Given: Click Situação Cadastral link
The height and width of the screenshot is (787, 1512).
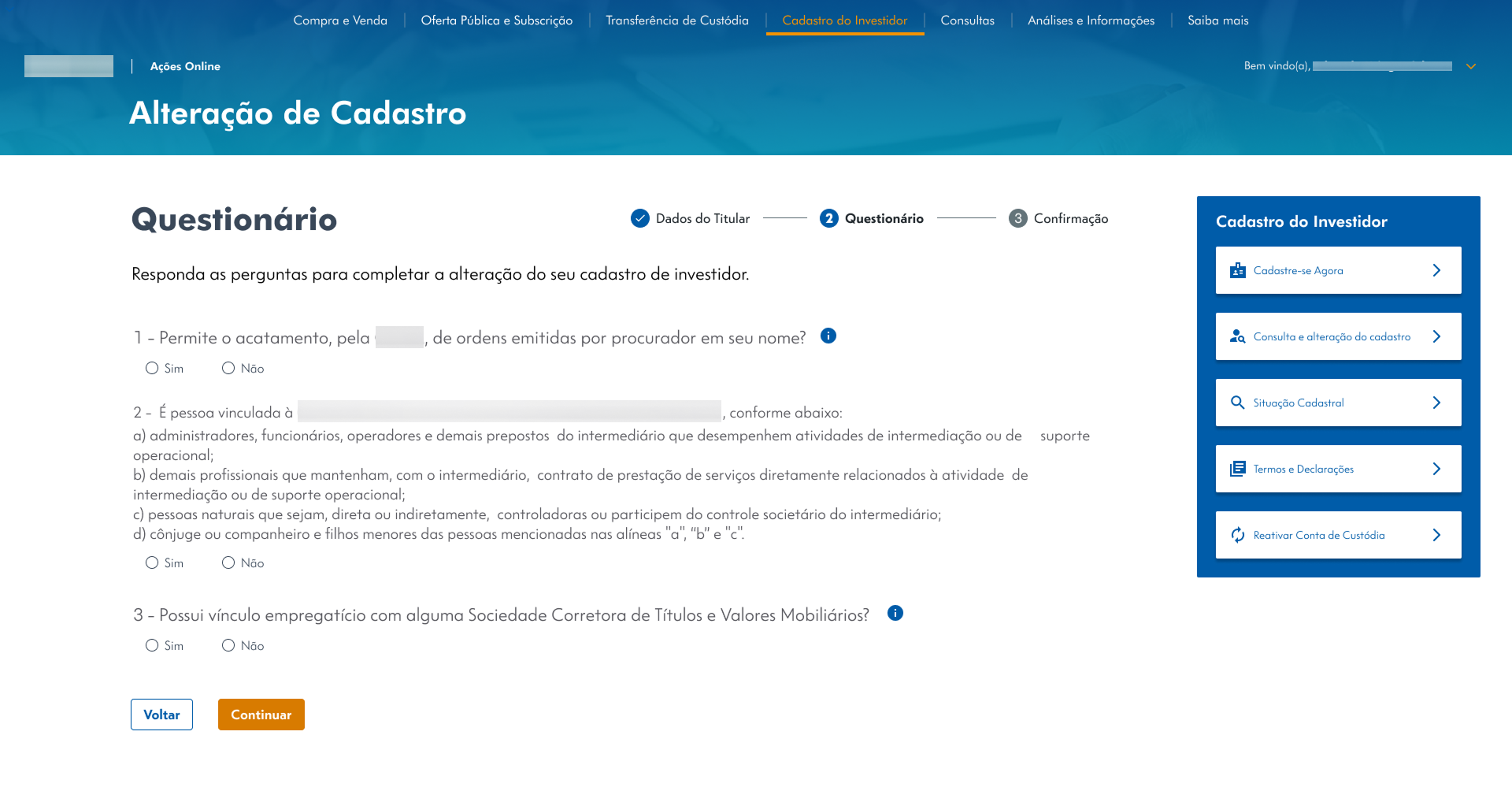Looking at the screenshot, I should coord(1299,403).
